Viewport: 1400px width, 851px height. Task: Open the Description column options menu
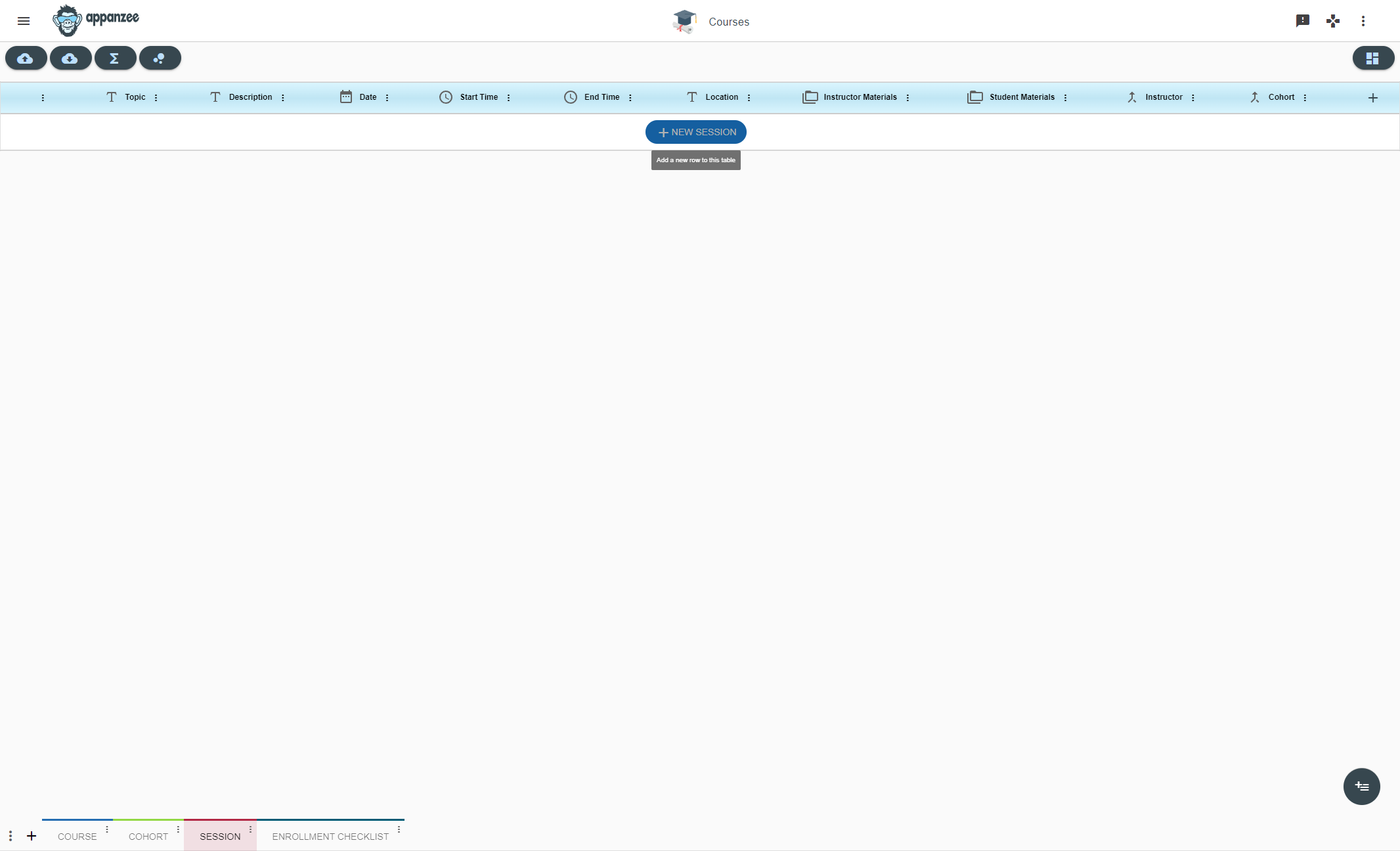click(282, 98)
